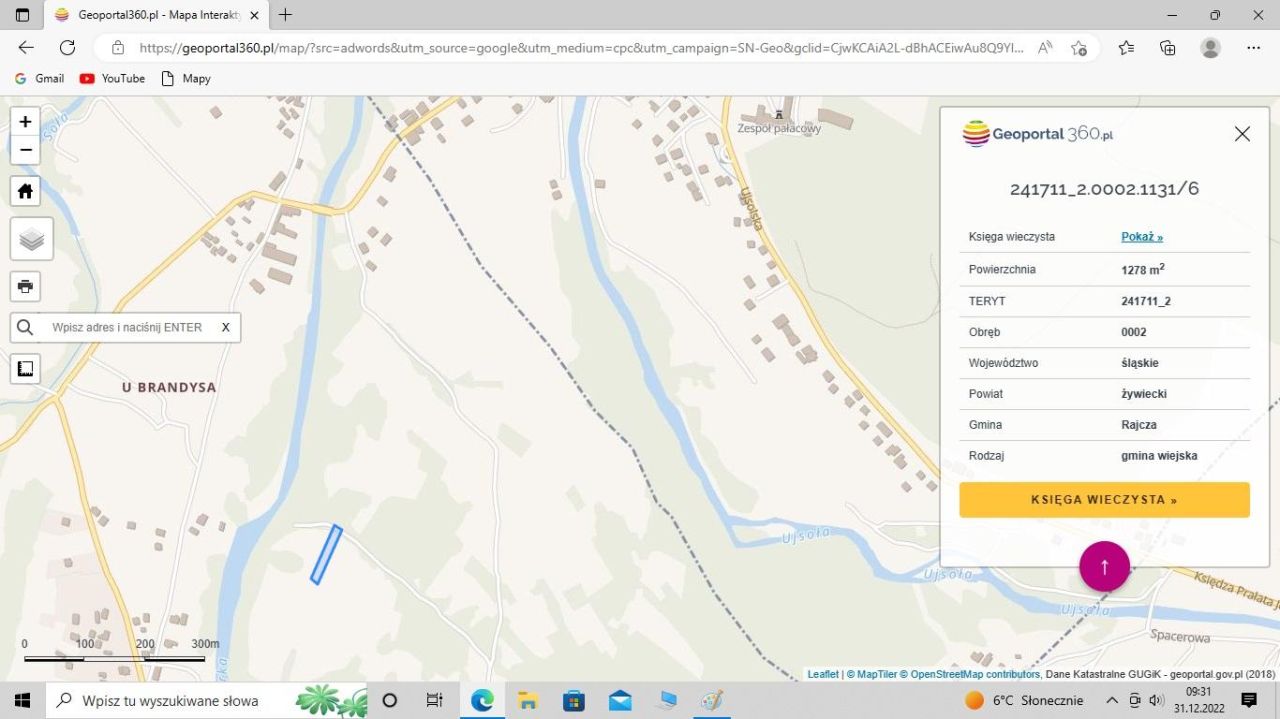The image size is (1280, 719).
Task: Zoom out on the map
Action: [x=25, y=150]
